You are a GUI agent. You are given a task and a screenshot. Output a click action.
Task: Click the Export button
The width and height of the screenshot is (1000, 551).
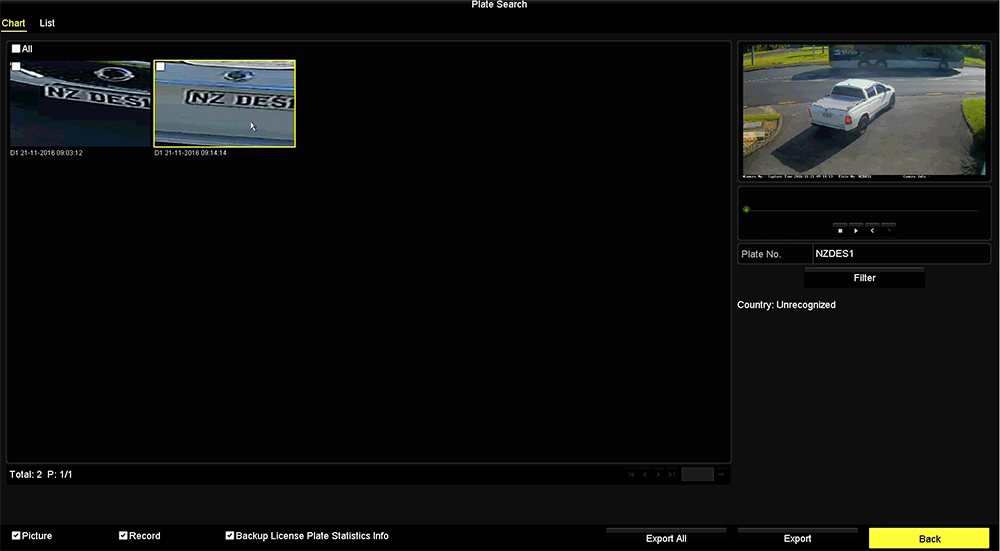click(x=798, y=538)
